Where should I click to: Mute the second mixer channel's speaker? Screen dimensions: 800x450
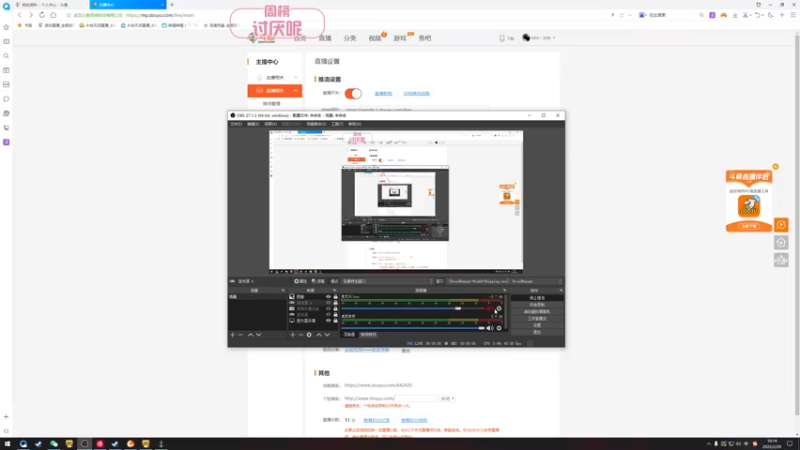(x=490, y=328)
